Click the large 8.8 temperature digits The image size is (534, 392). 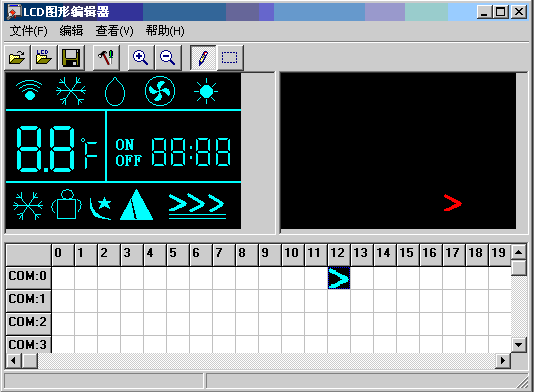(x=46, y=148)
